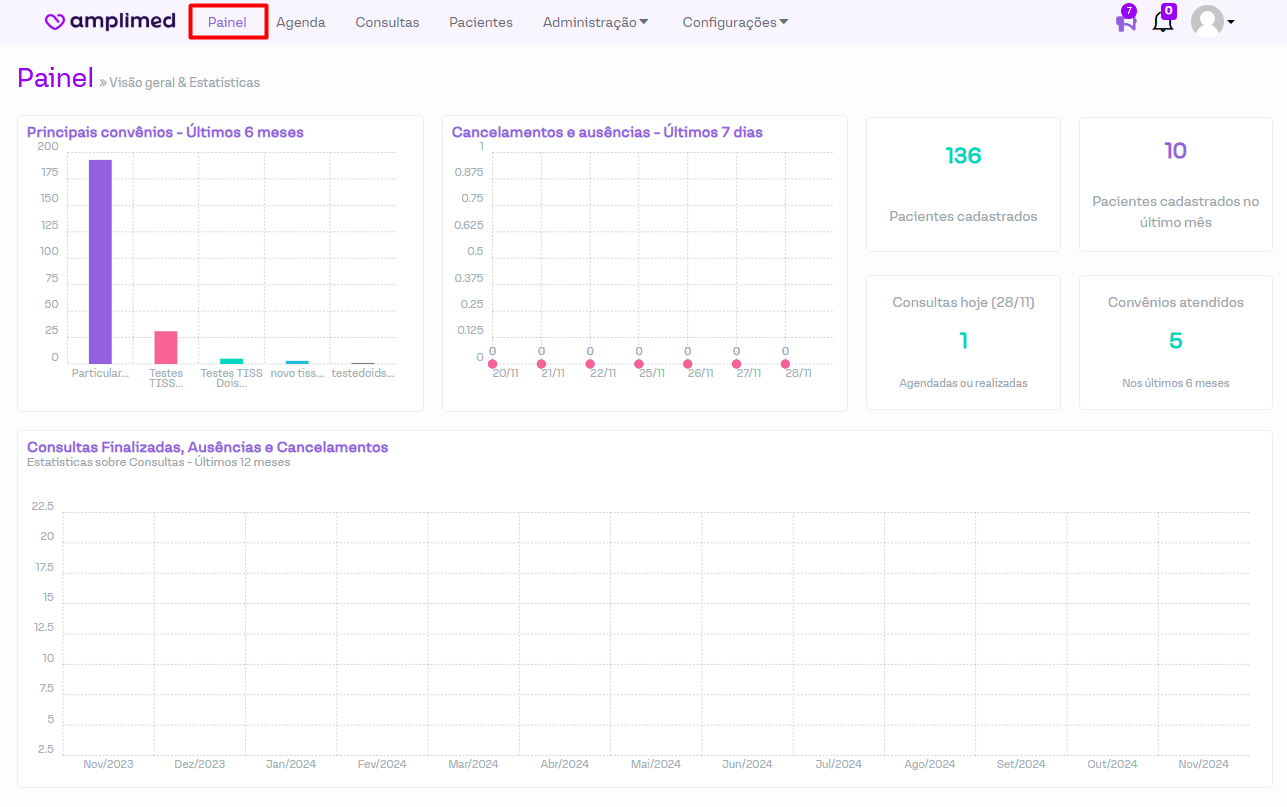The height and width of the screenshot is (807, 1287).
Task: Click the Consultas hoje card
Action: [x=963, y=342]
